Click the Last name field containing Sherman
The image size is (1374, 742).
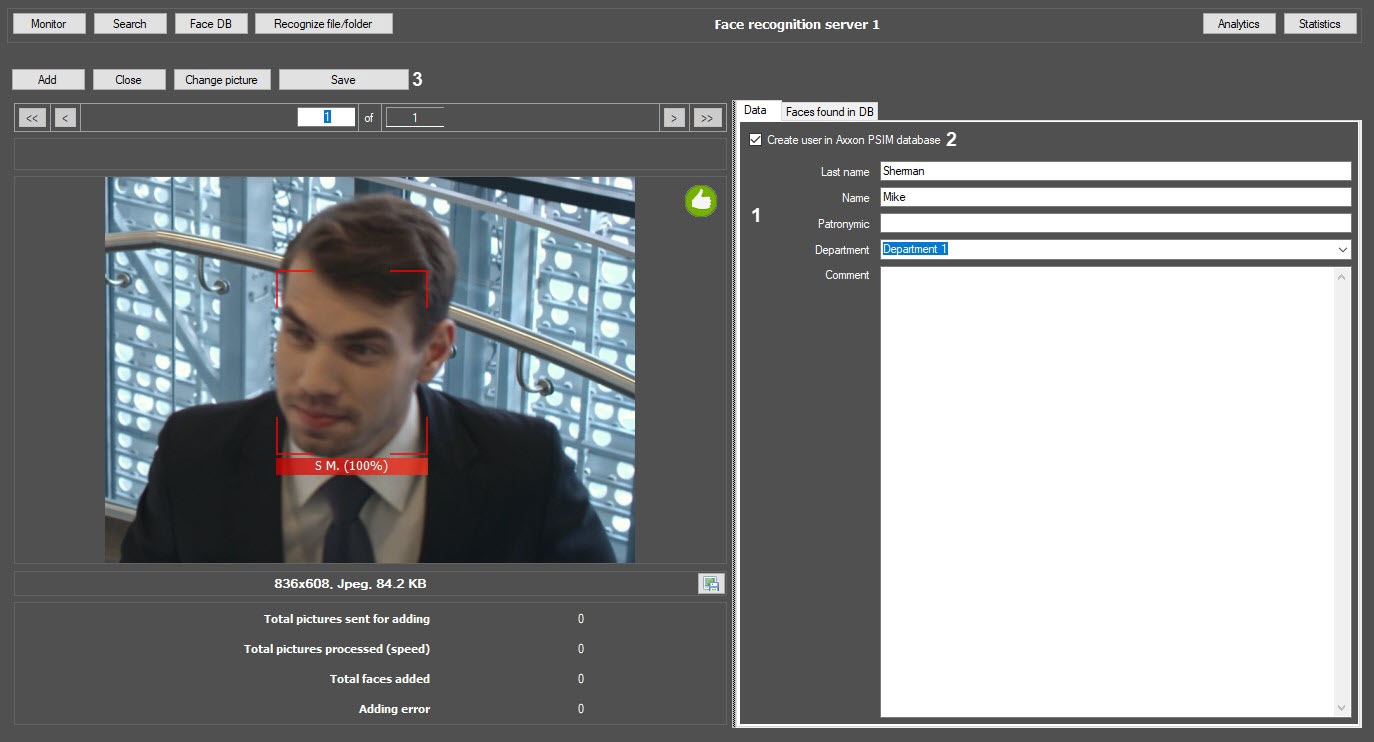(x=1114, y=172)
